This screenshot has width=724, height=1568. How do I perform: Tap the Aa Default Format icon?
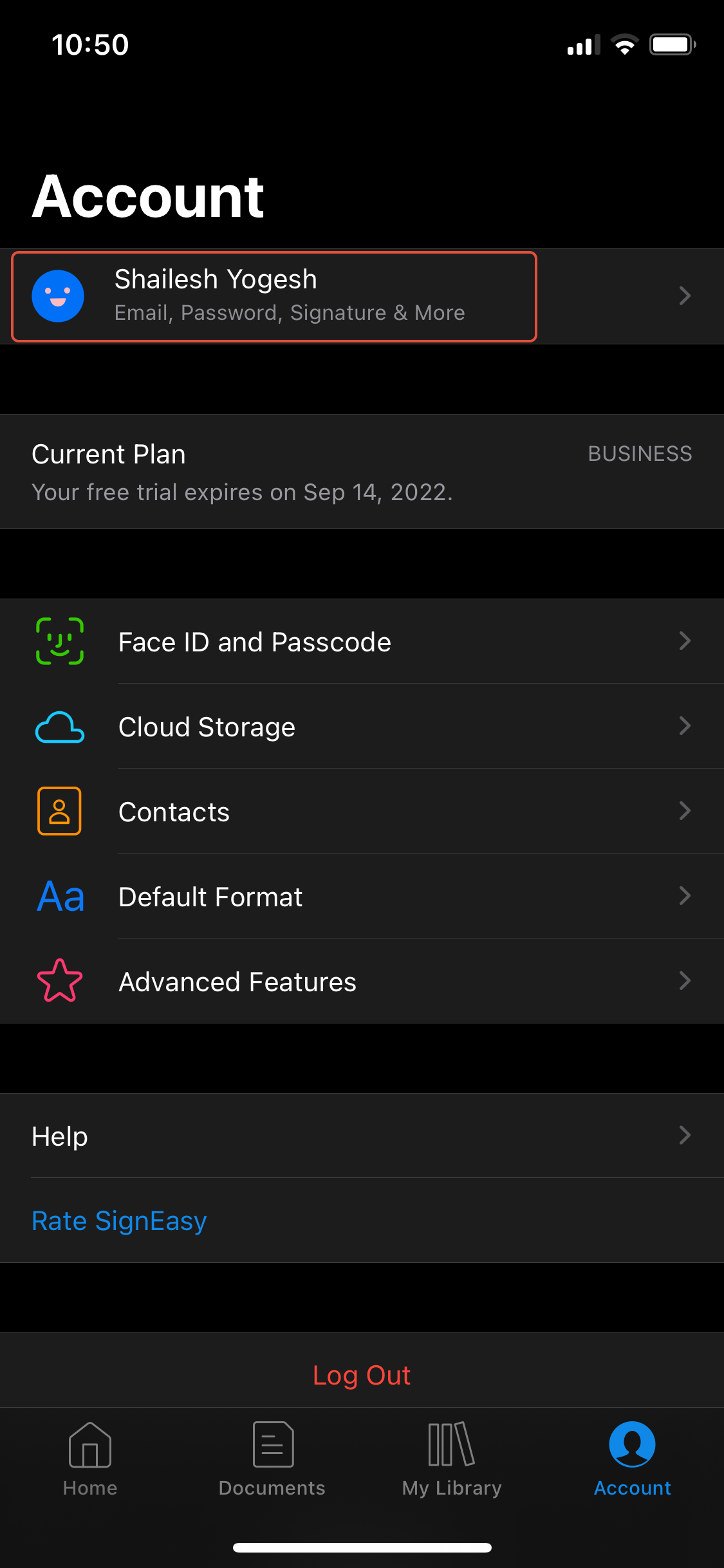pyautogui.click(x=60, y=897)
